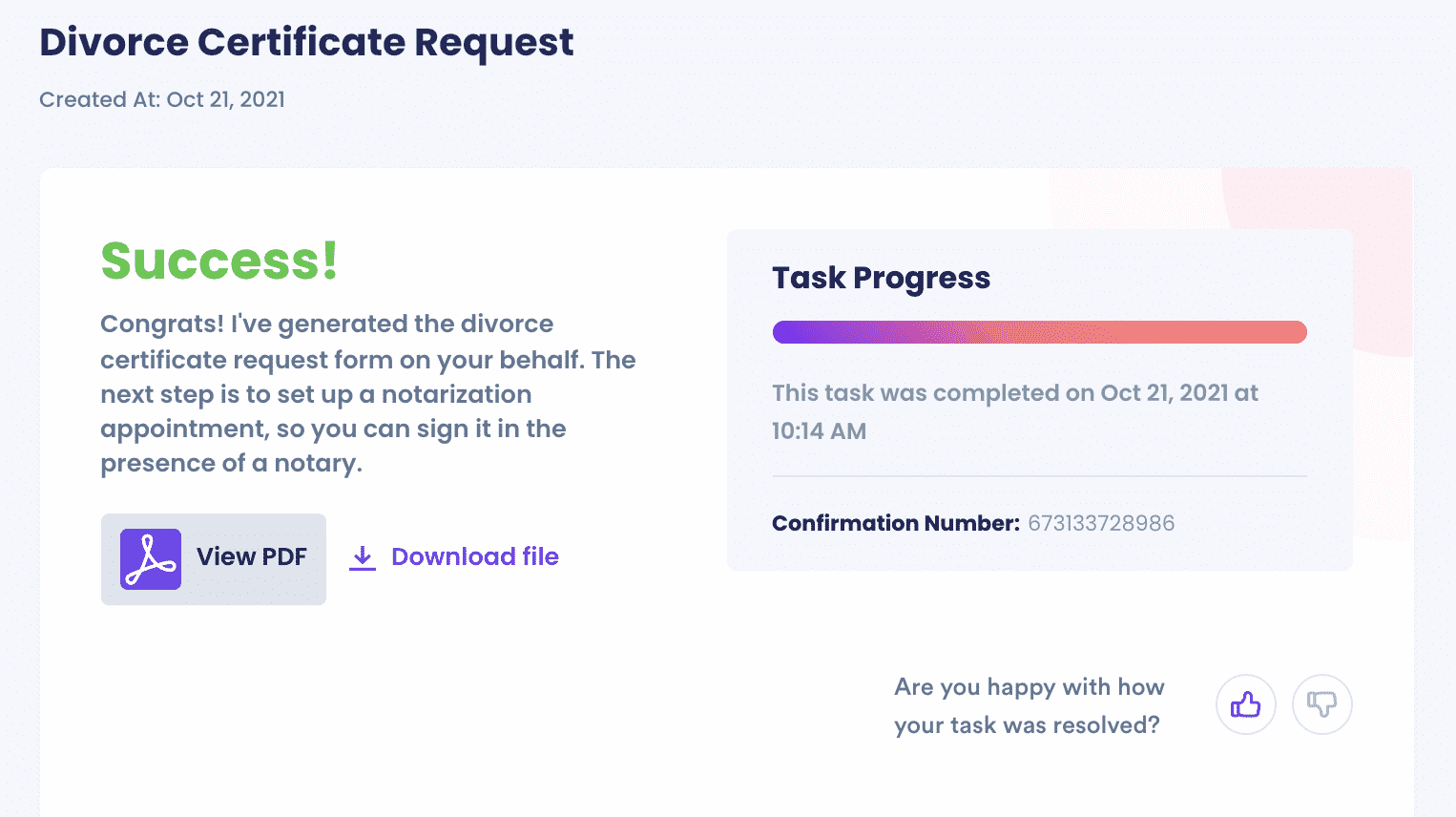Click the task completed timestamp text
This screenshot has height=817, width=1456.
1015,411
